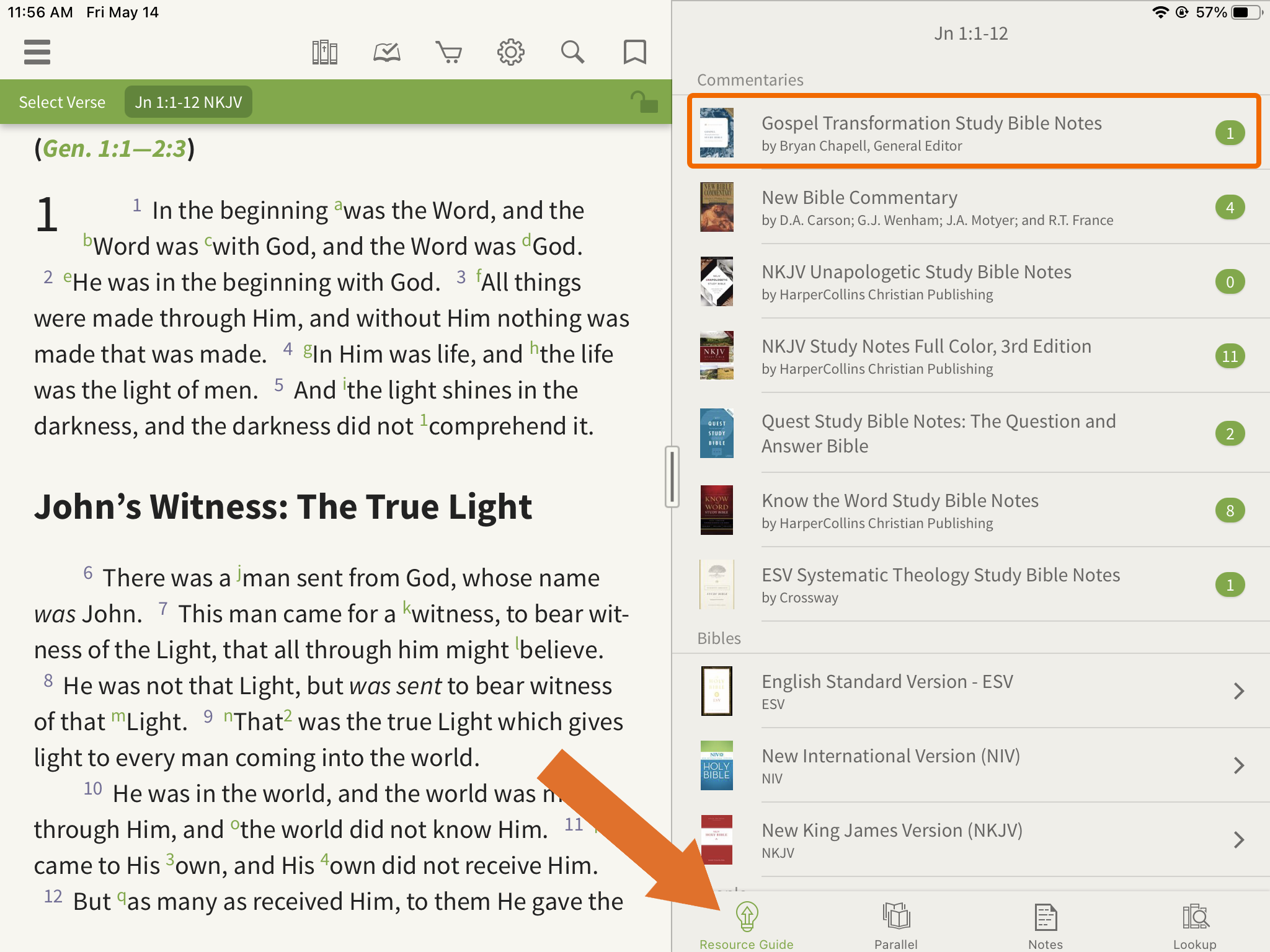Tap cross-reference marker 'j' before 'man sent from God'

pyautogui.click(x=239, y=573)
